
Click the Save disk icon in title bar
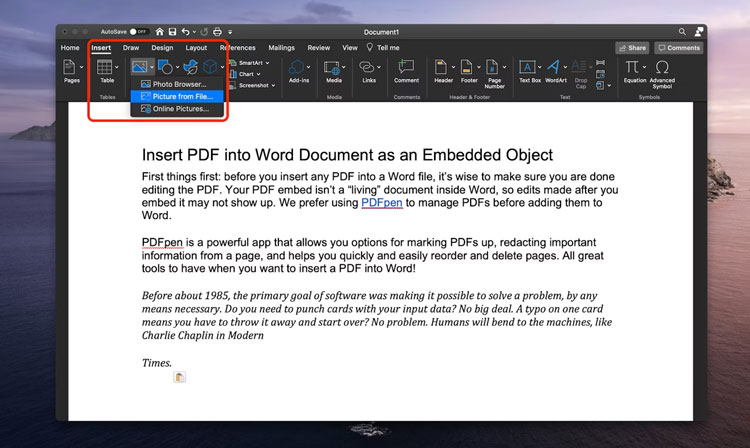172,32
